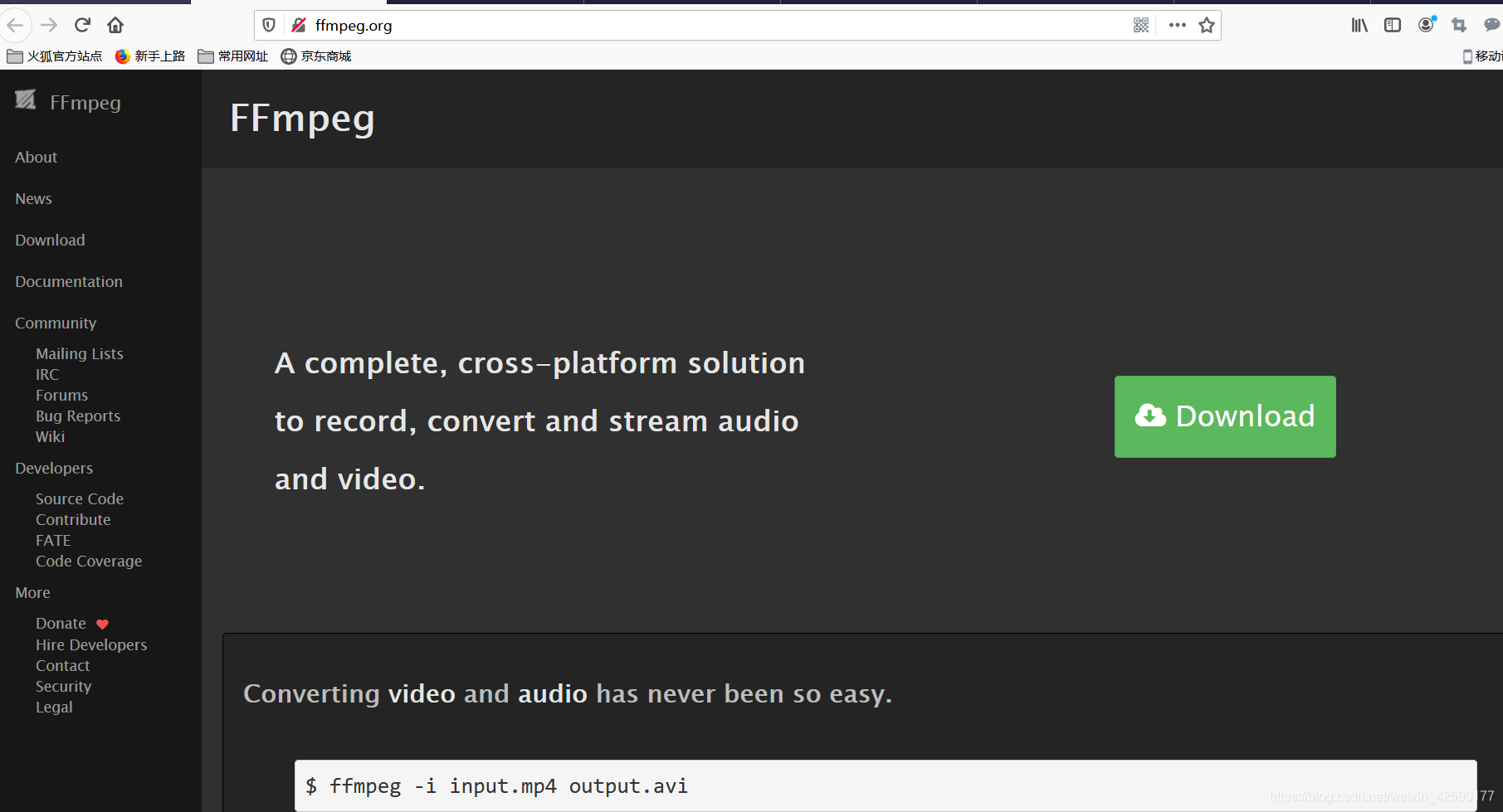The width and height of the screenshot is (1503, 812).
Task: Open the Code Coverage link
Action: point(89,561)
